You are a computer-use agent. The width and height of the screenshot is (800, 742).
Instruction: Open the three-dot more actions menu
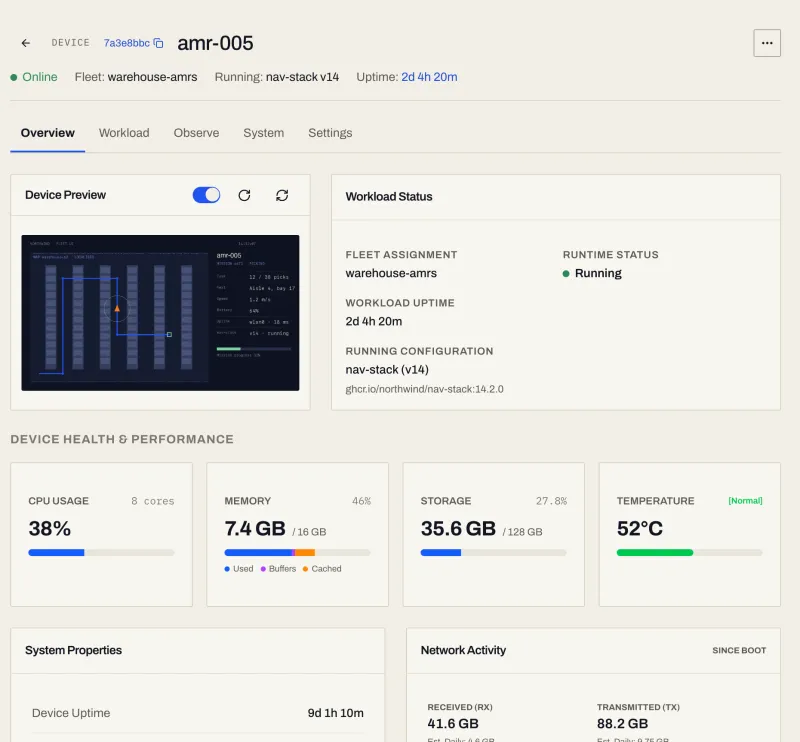point(767,43)
